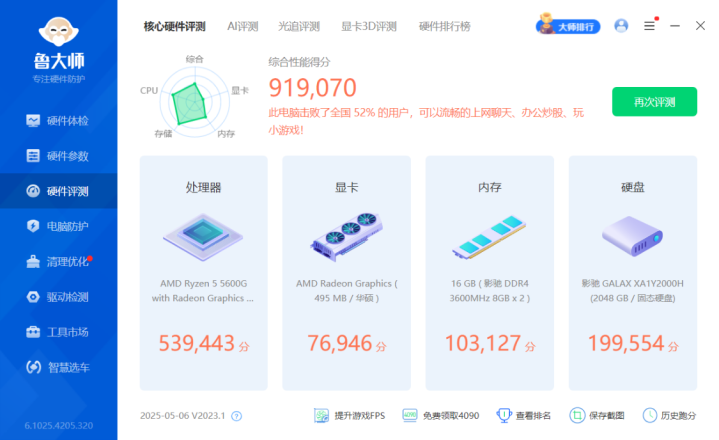This screenshot has width=719, height=440.
Task: Open 驱动检测 in sidebar
Action: tap(58, 297)
